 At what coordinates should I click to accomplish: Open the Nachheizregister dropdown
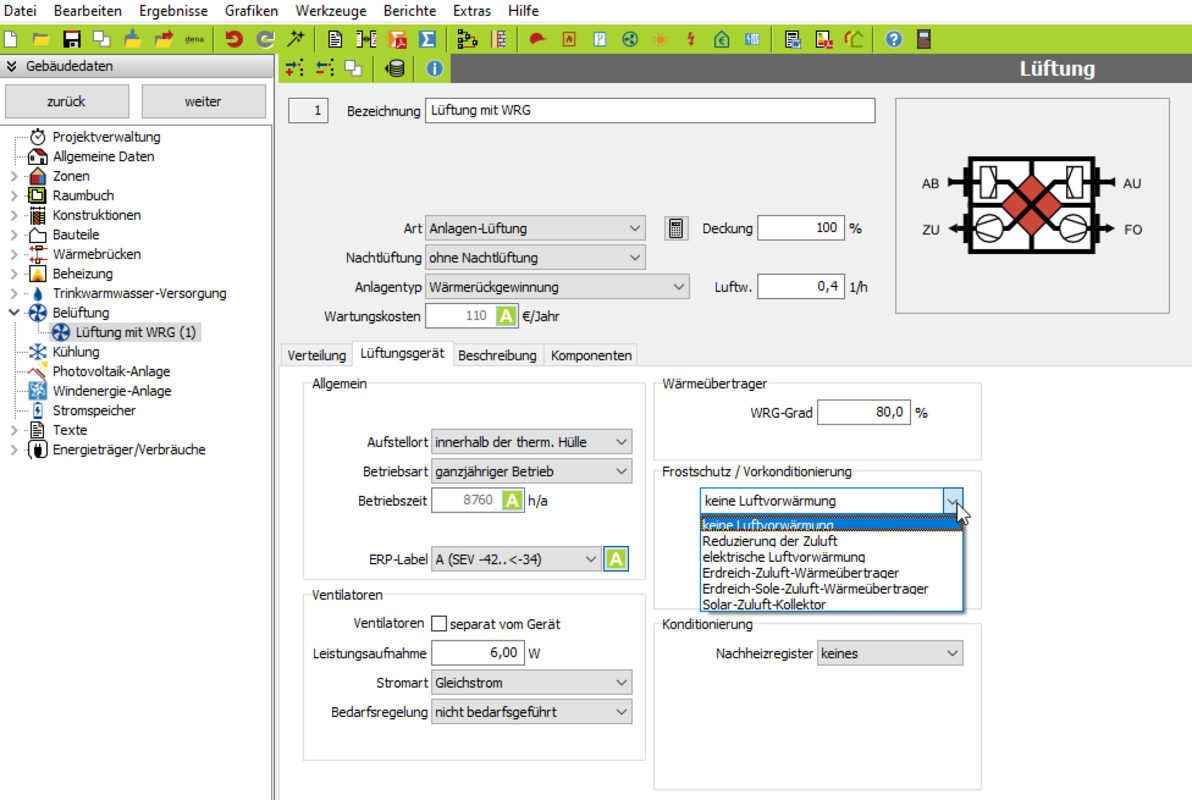tap(890, 653)
